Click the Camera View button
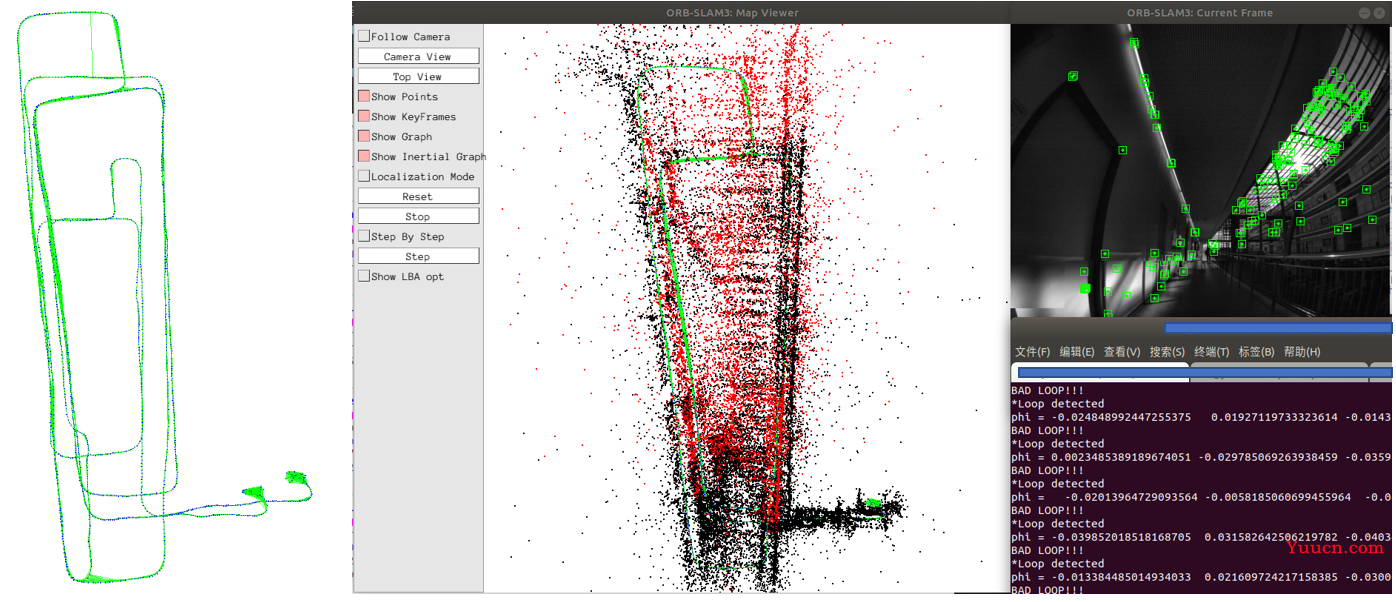 [418, 57]
